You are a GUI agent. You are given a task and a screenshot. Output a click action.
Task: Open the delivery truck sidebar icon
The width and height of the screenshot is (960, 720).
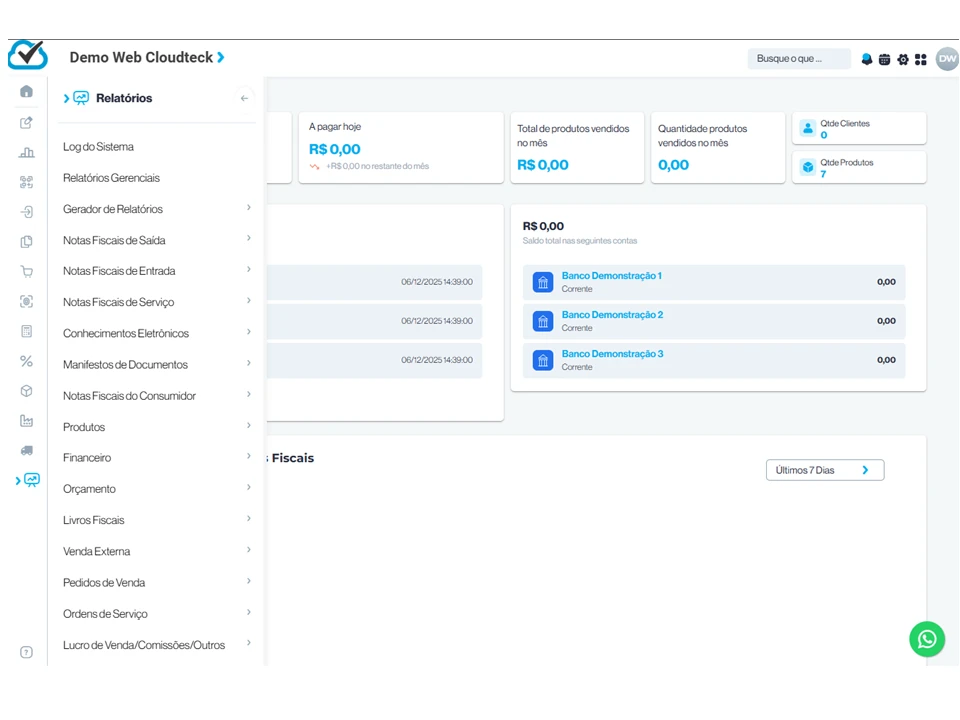(x=27, y=450)
